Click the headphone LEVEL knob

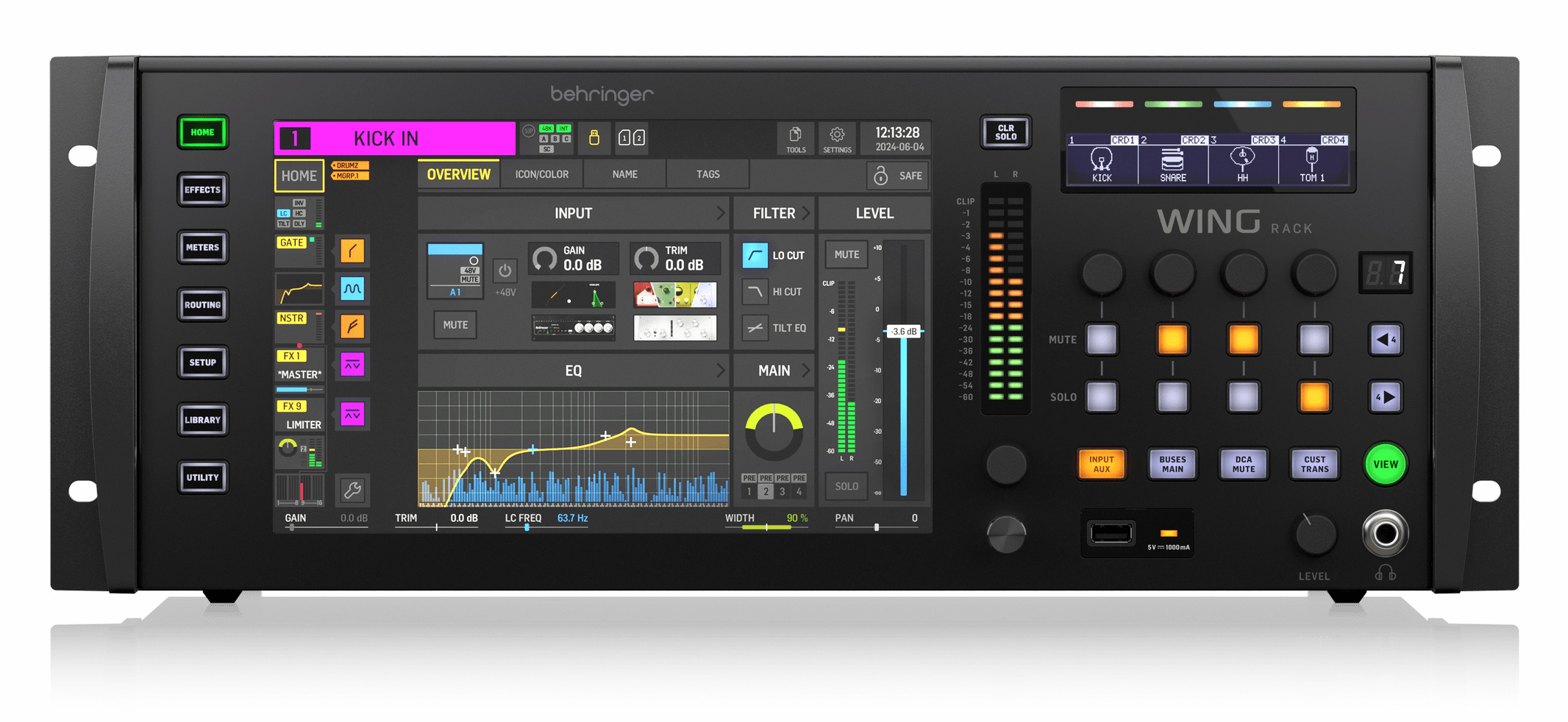[1314, 535]
